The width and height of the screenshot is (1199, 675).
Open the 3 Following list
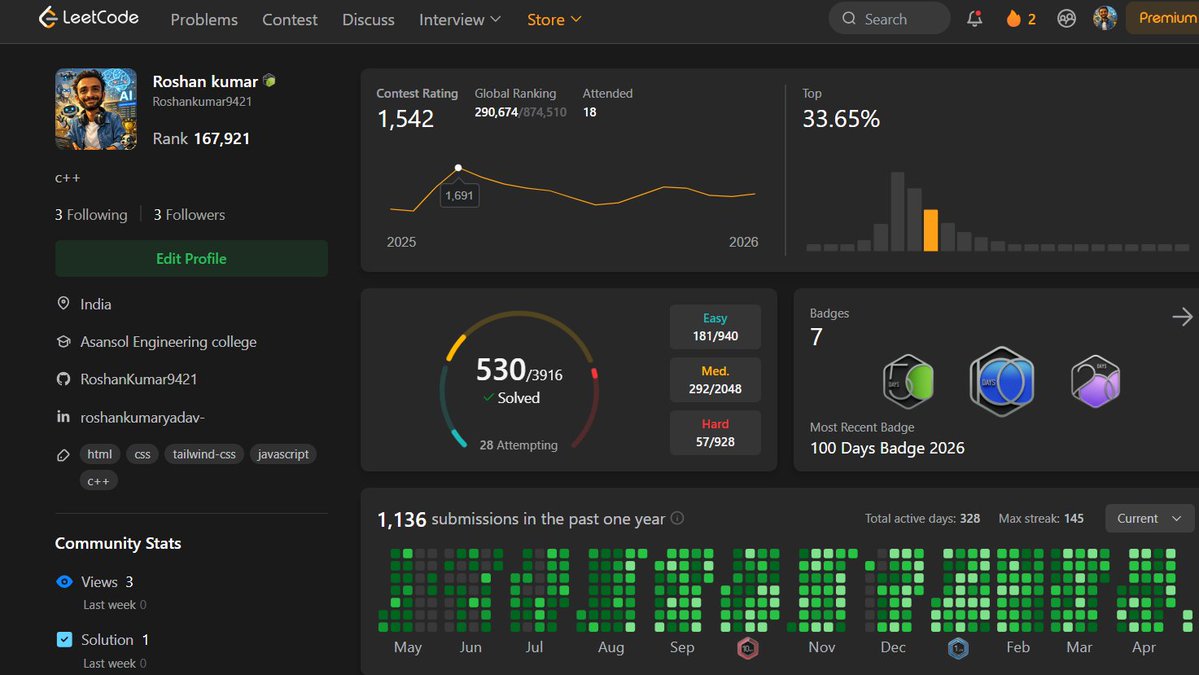coord(91,215)
